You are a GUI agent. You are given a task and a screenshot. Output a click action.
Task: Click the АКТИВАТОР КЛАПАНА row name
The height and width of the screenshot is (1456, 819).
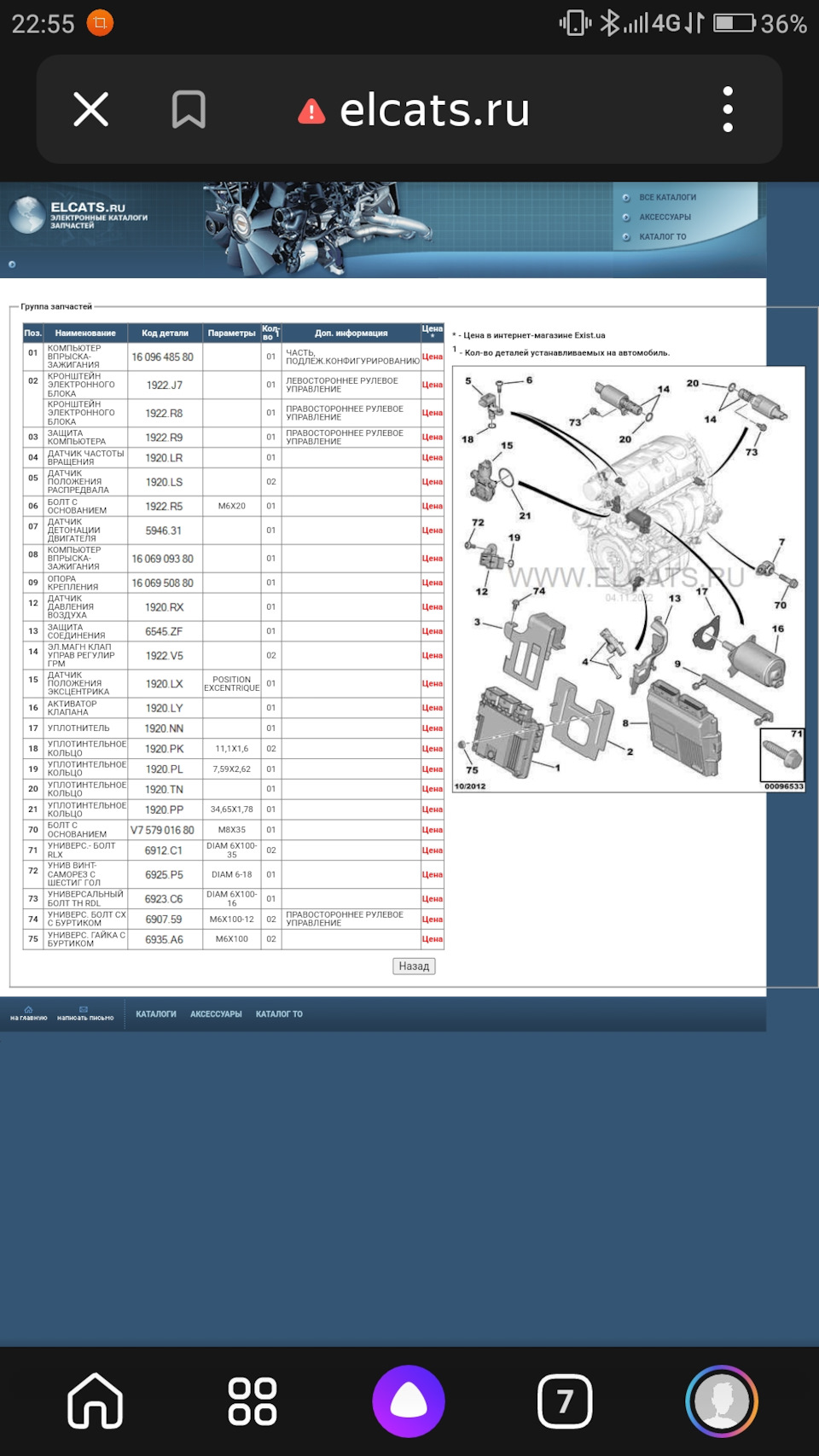point(73,708)
